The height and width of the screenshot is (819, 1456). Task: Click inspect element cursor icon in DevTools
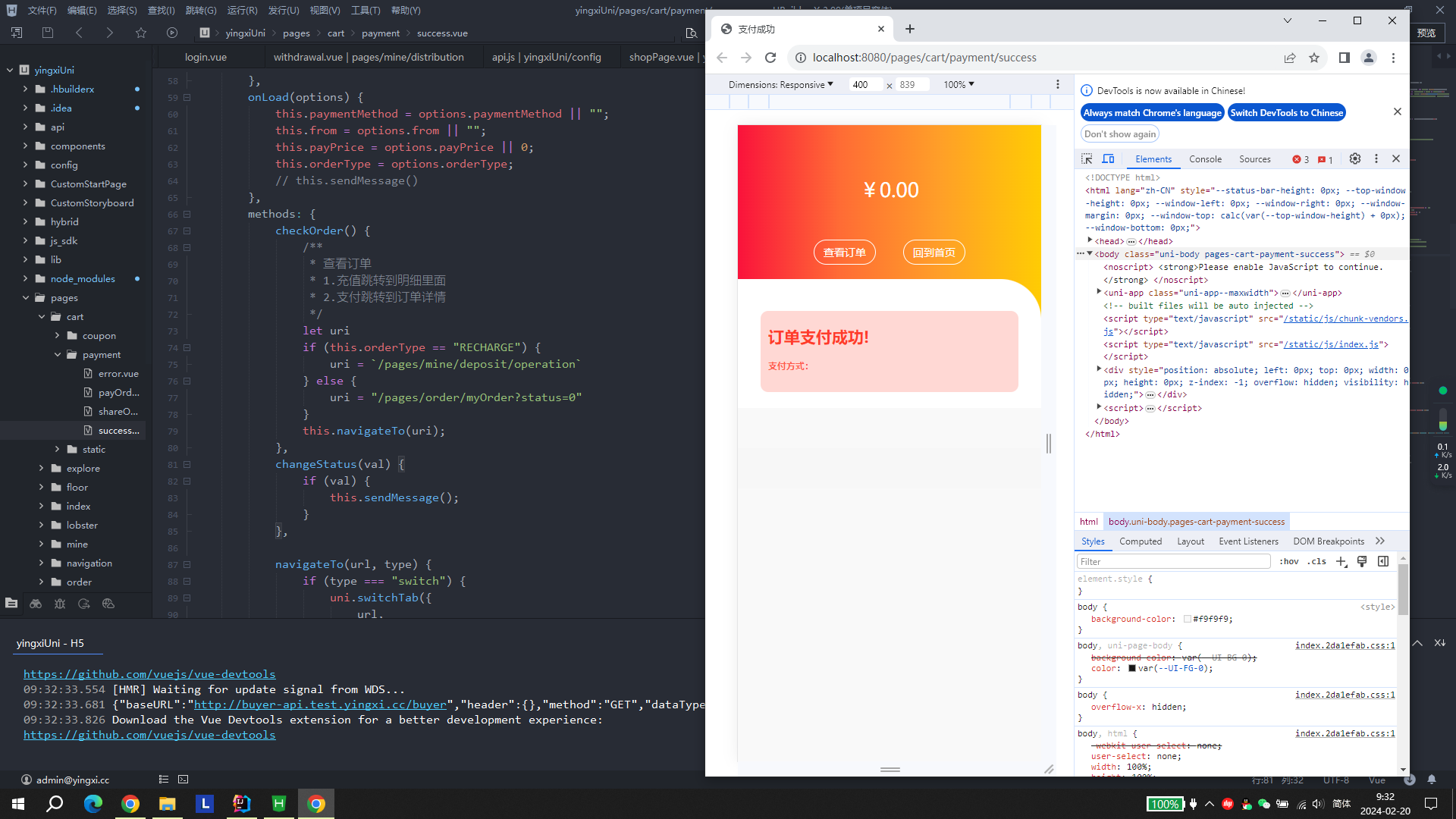[1089, 158]
